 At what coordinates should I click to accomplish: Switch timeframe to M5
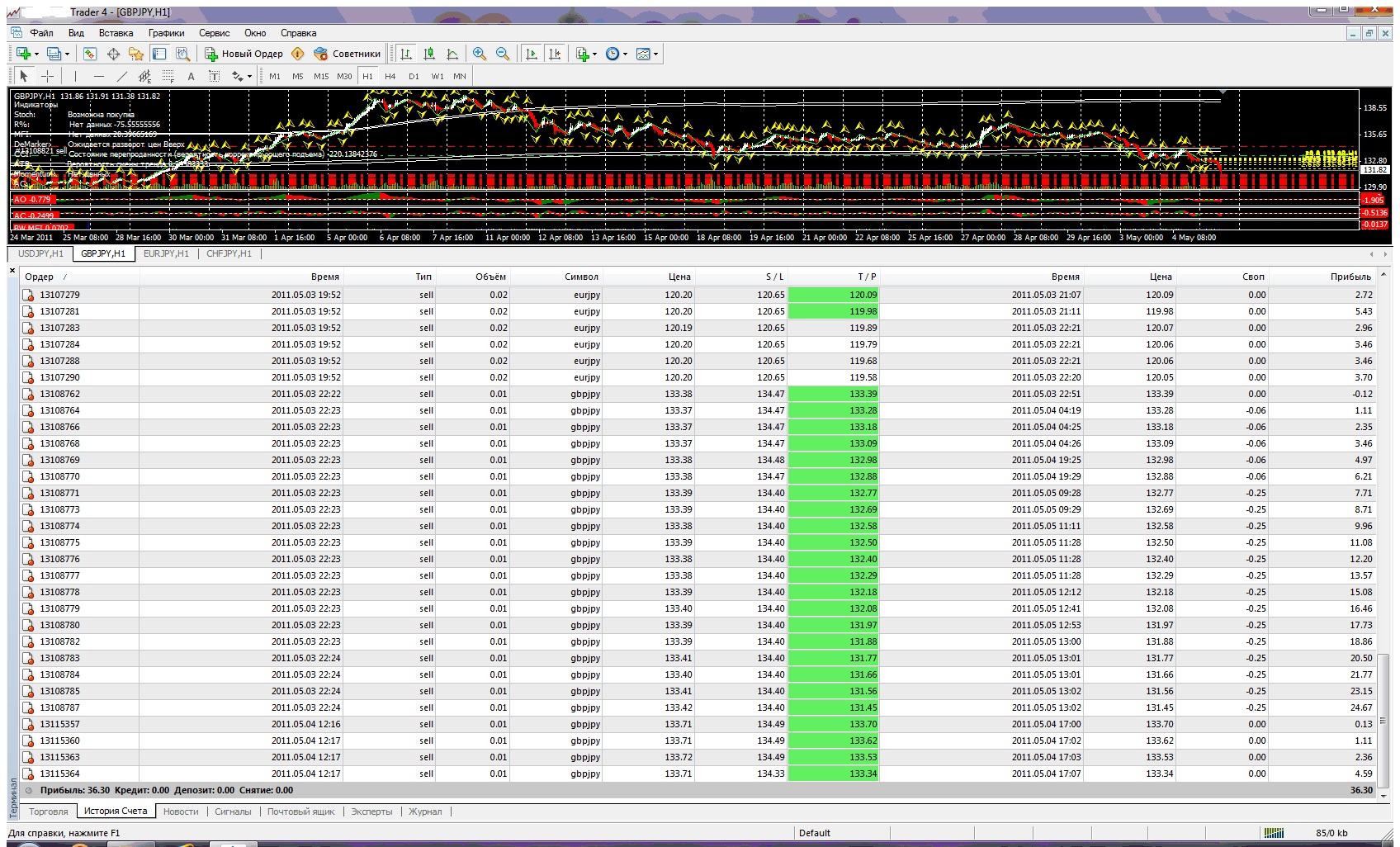298,76
